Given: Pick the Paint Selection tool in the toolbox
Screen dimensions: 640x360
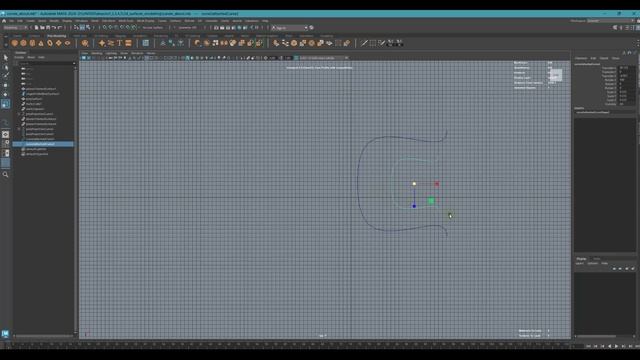Looking at the screenshot, I should pos(5,76).
